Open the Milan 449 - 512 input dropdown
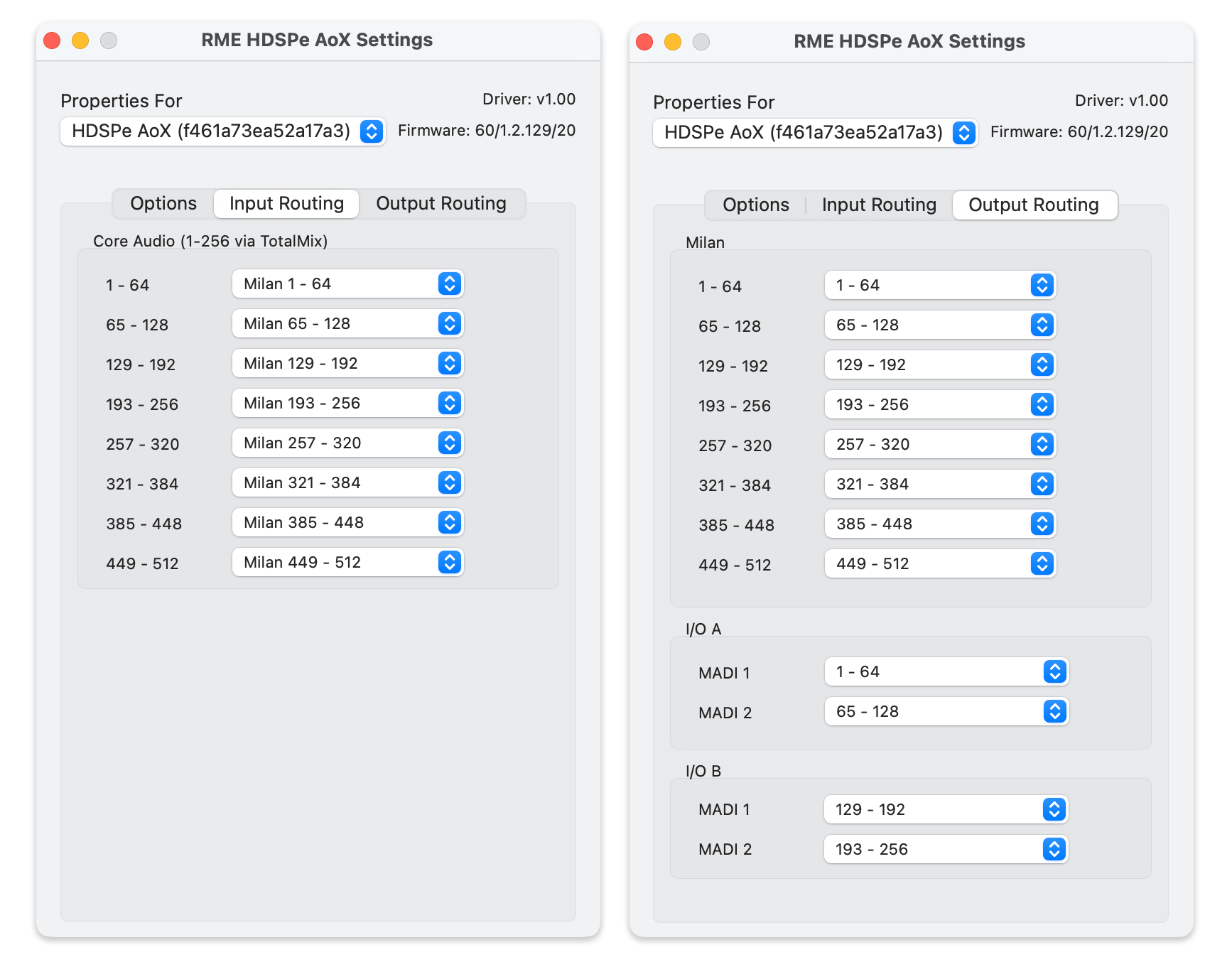Image resolution: width=1232 pixels, height=962 pixels. (x=348, y=563)
